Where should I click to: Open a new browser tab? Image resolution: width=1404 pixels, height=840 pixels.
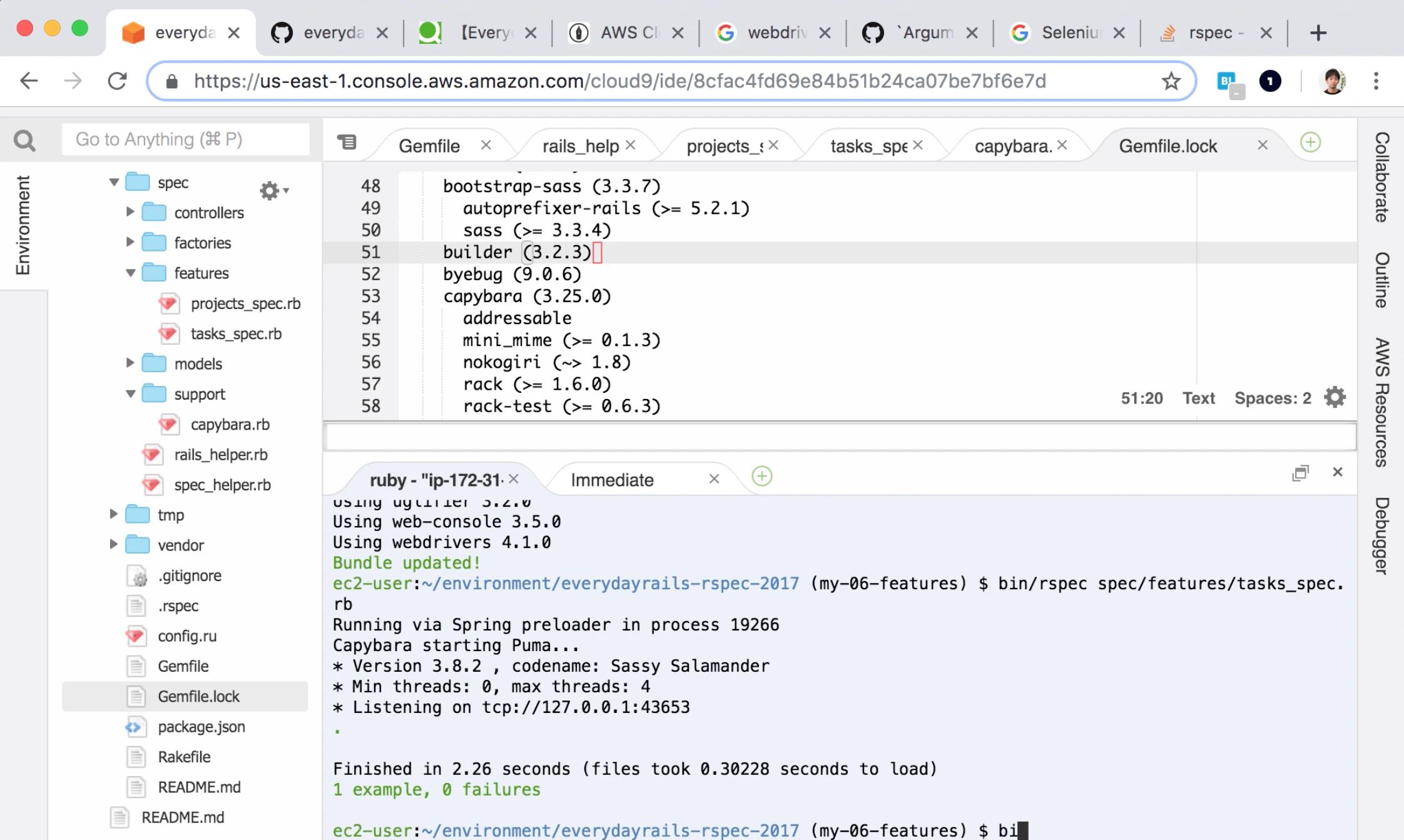[x=1318, y=33]
